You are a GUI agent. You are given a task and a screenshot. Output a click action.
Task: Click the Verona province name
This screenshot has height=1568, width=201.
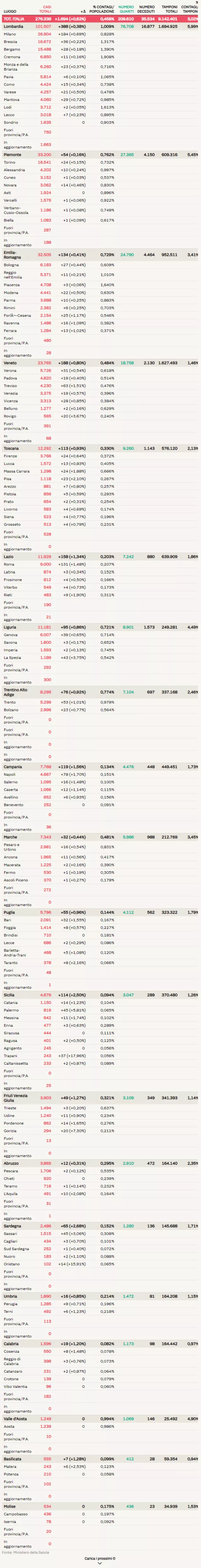(10, 371)
